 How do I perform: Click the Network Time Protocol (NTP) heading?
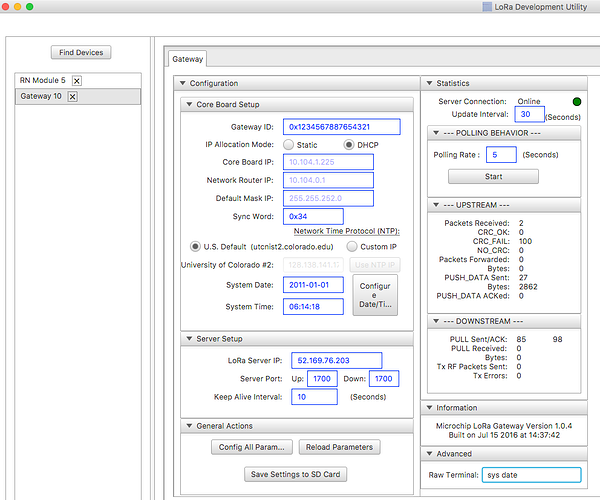pos(347,231)
